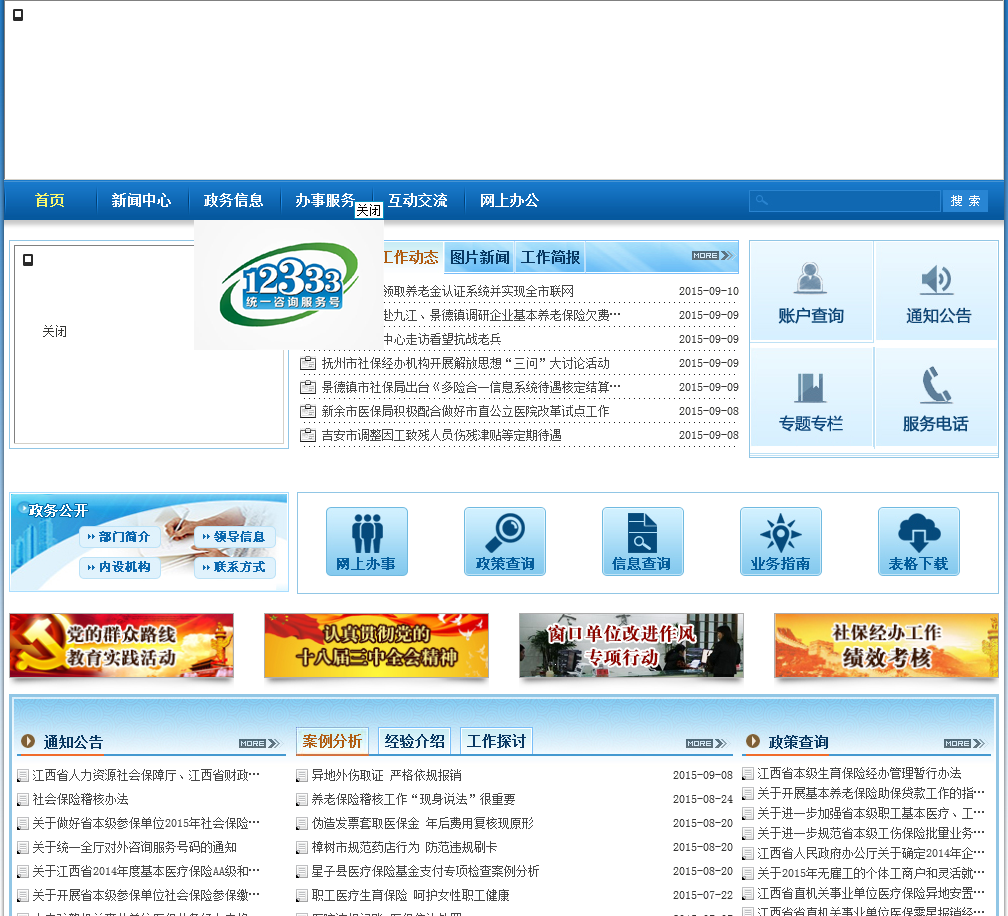Switch to the 图片新闻 tab

click(x=480, y=258)
